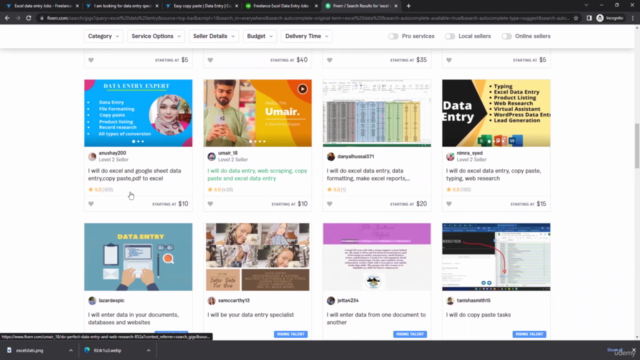This screenshot has width=640, height=360.
Task: Open anushay200 seller avatar
Action: click(x=92, y=156)
